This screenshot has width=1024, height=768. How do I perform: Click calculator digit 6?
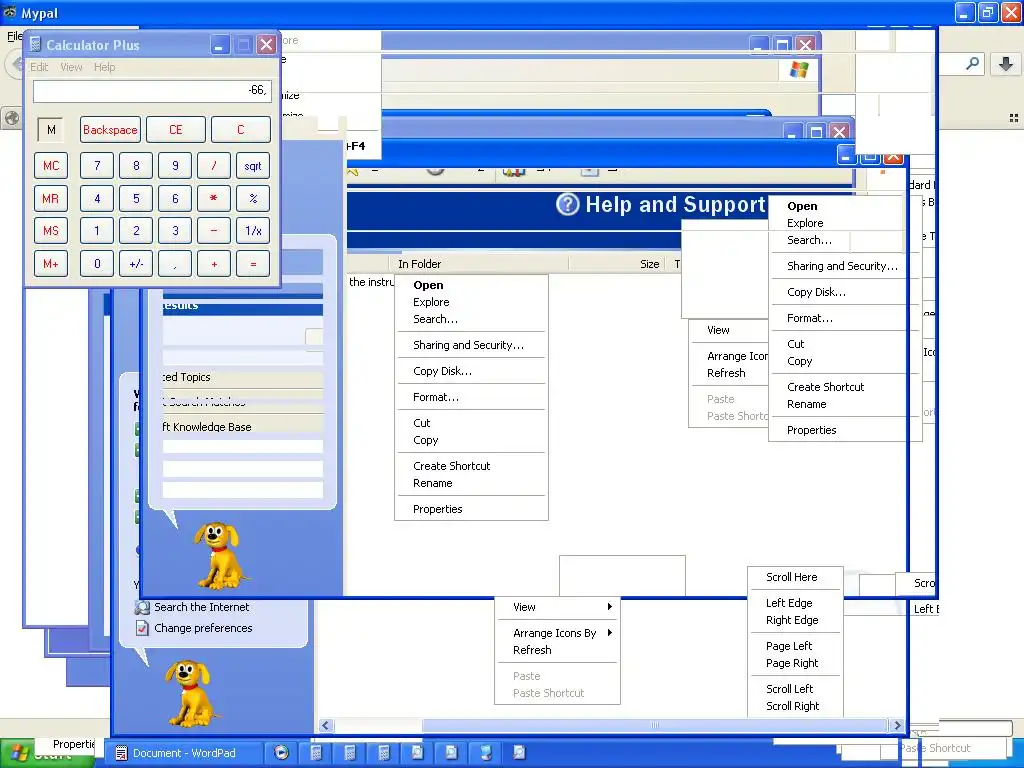(175, 199)
